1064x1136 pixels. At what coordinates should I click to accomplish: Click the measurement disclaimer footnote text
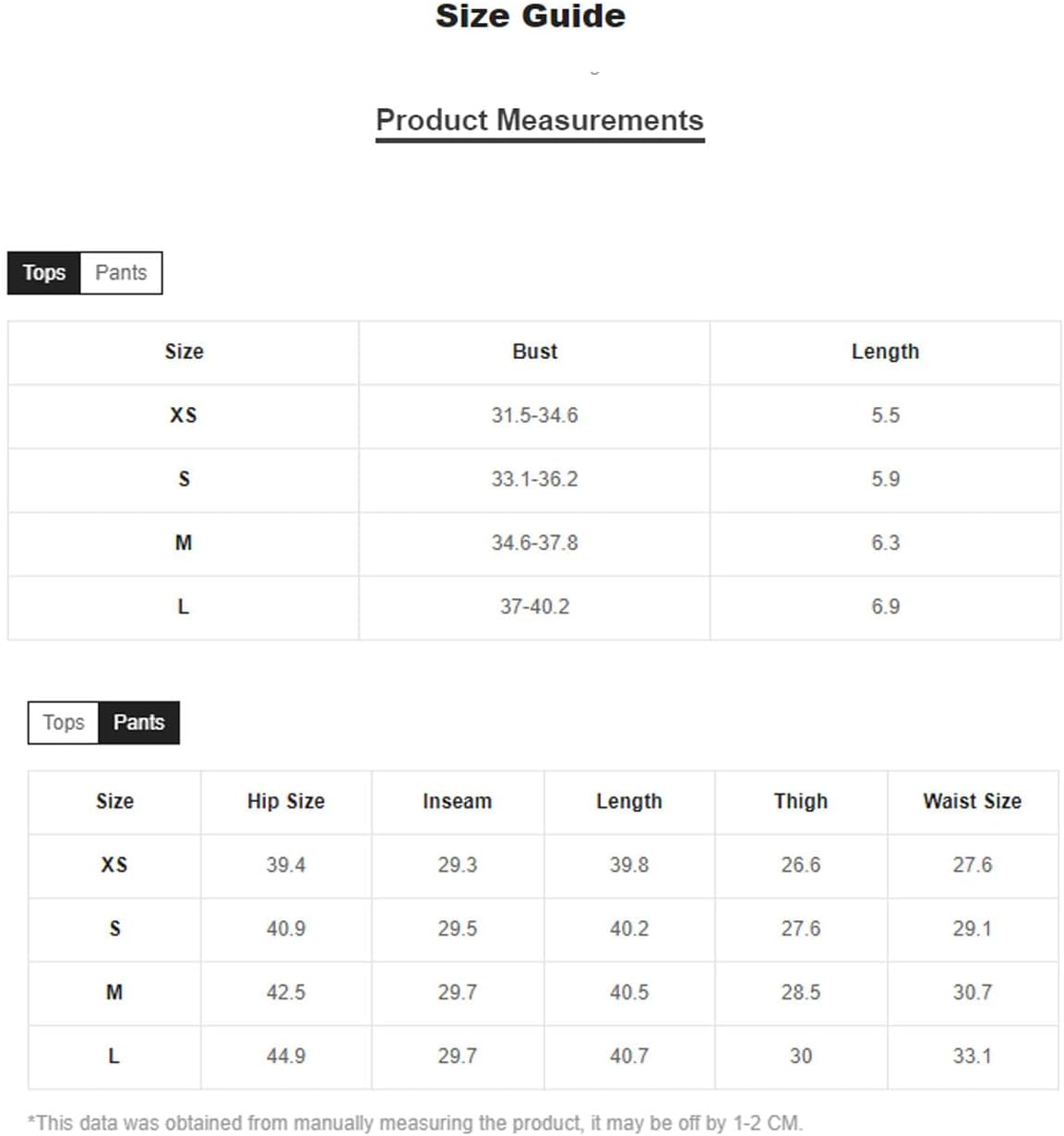(x=415, y=1123)
